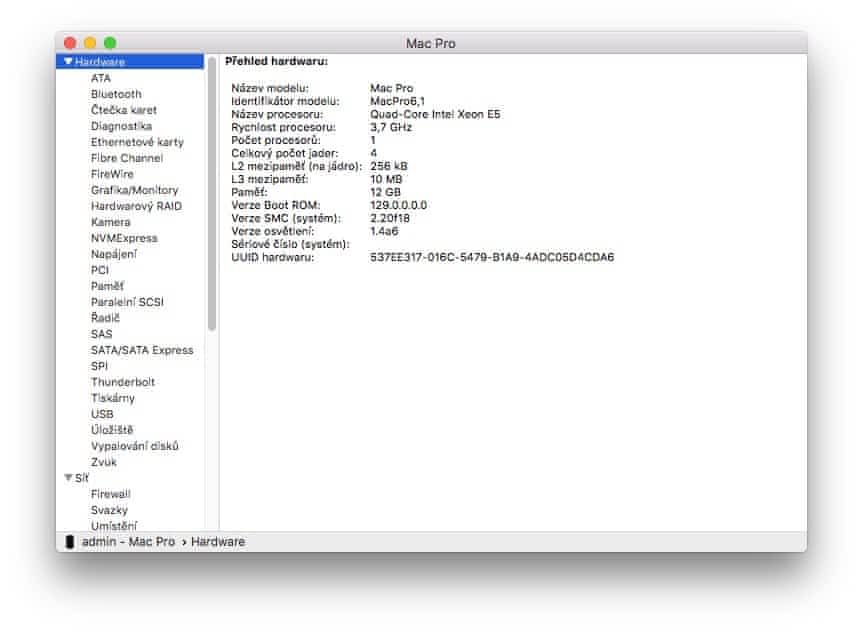The image size is (863, 632).
Task: Open Firewall under the Síť section
Action: (110, 494)
